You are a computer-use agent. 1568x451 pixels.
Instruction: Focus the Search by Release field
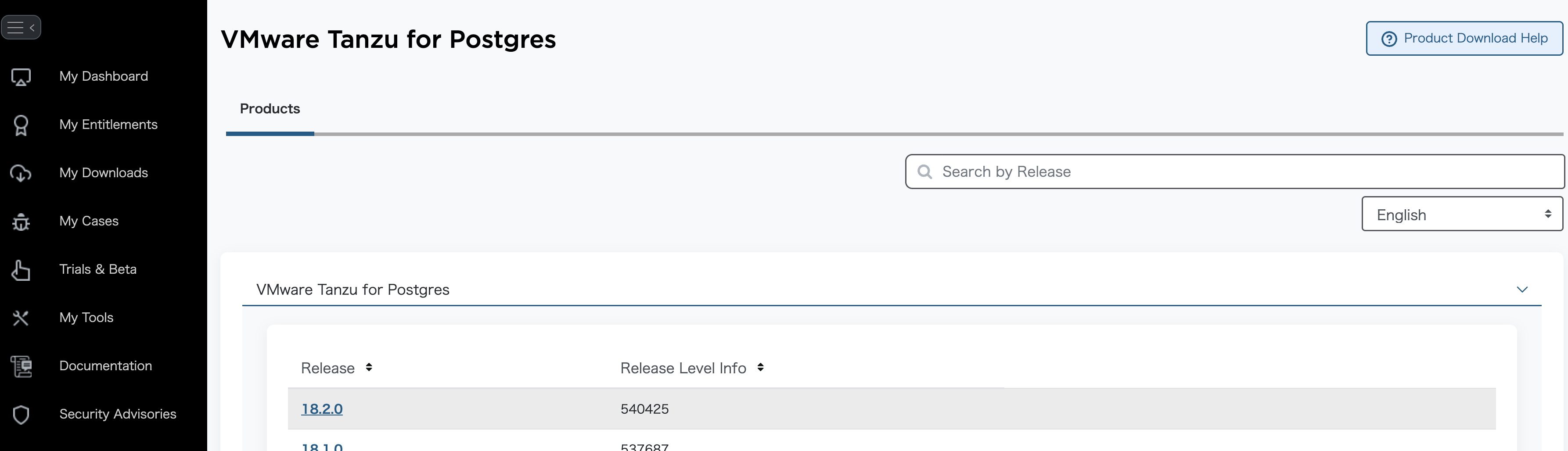[x=1242, y=172]
